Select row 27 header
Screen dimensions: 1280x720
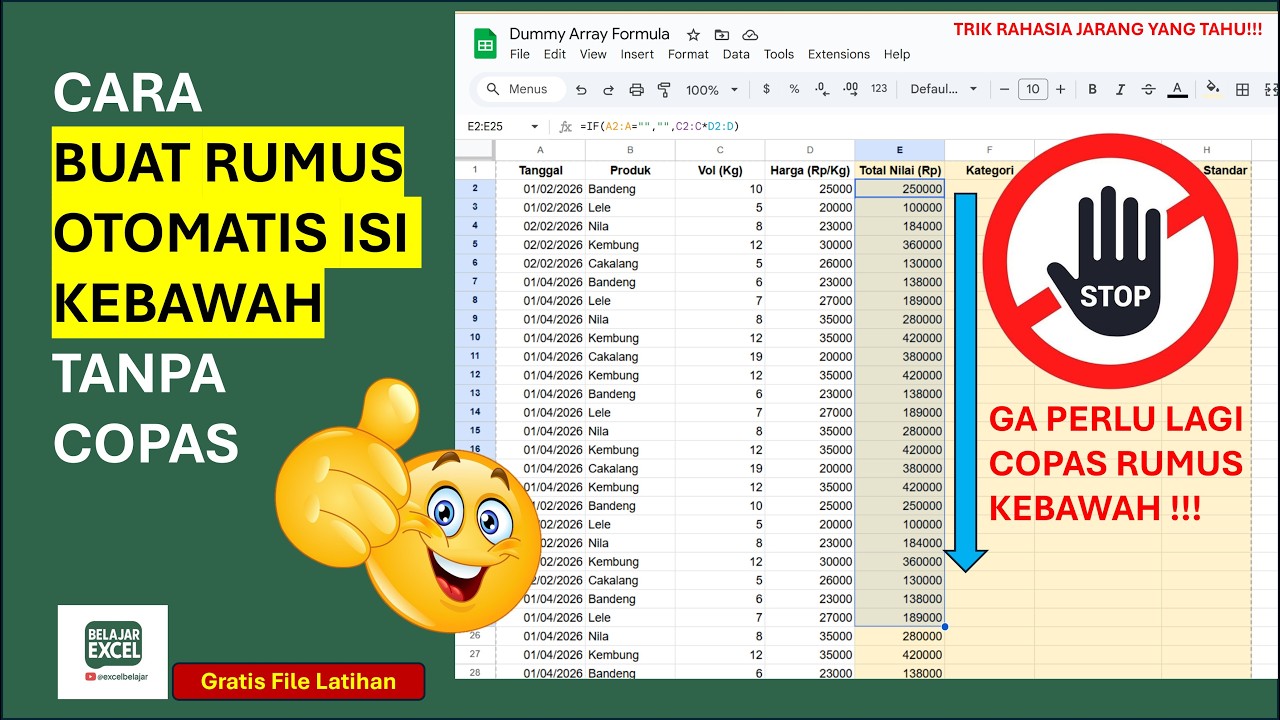coord(475,654)
